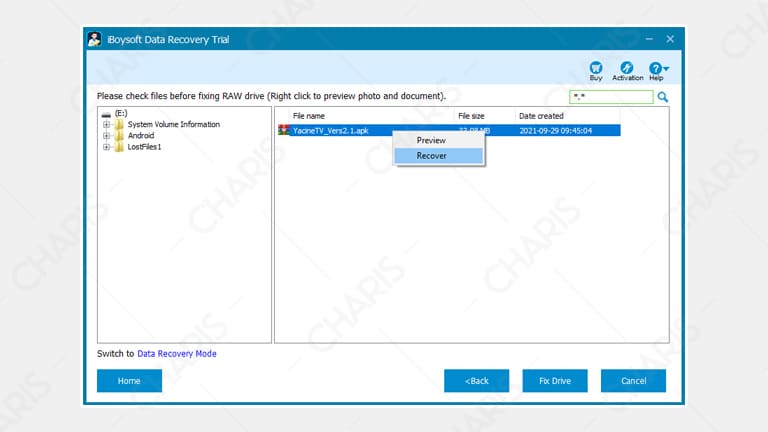The image size is (768, 432).
Task: Click the System Volume Information folder icon
Action: [x=119, y=125]
